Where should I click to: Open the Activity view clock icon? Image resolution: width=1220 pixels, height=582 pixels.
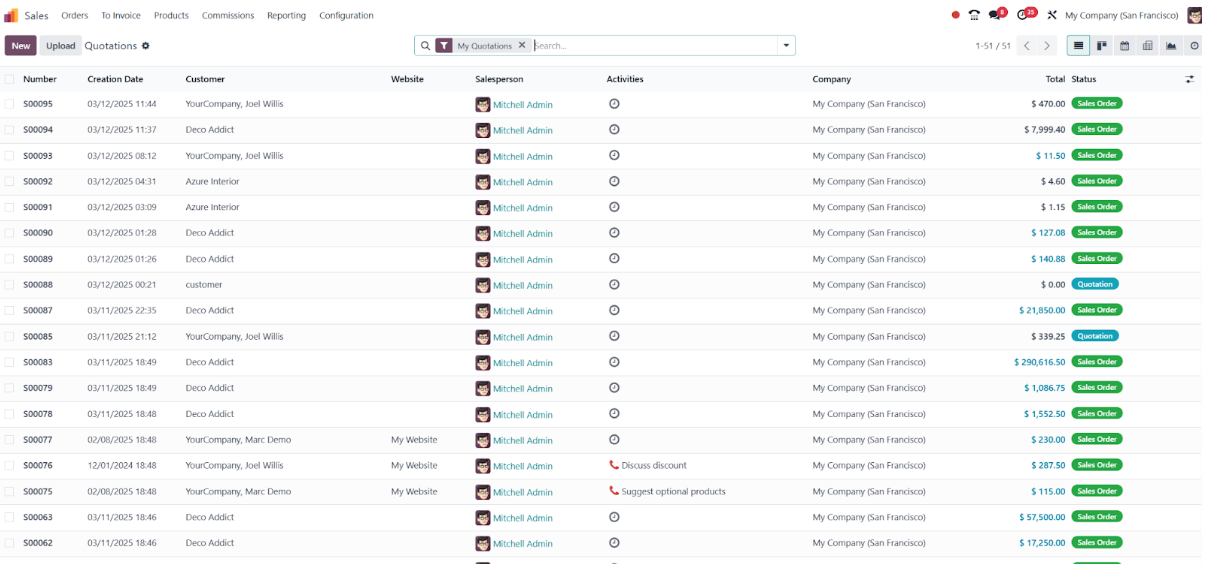tap(1194, 46)
